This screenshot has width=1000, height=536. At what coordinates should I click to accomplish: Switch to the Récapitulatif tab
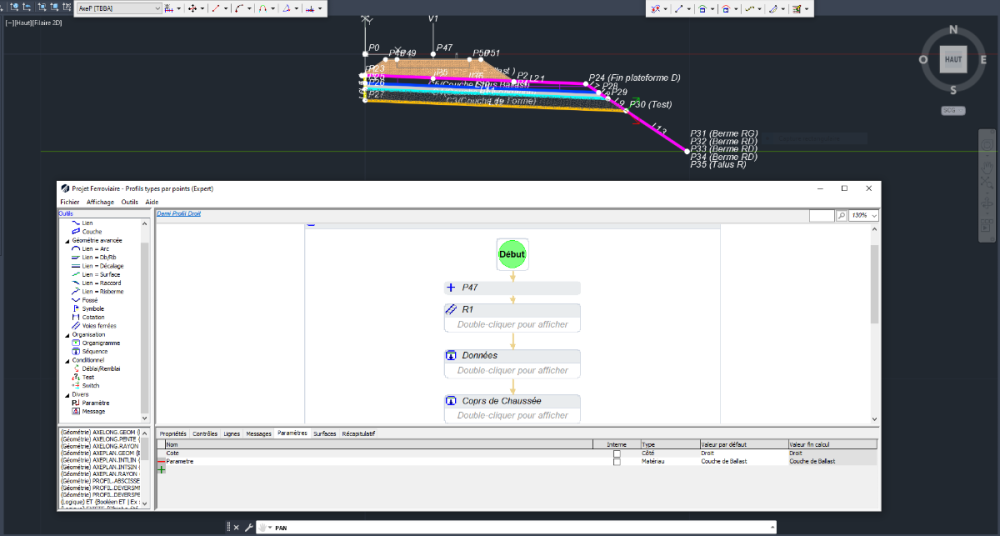[x=358, y=433]
